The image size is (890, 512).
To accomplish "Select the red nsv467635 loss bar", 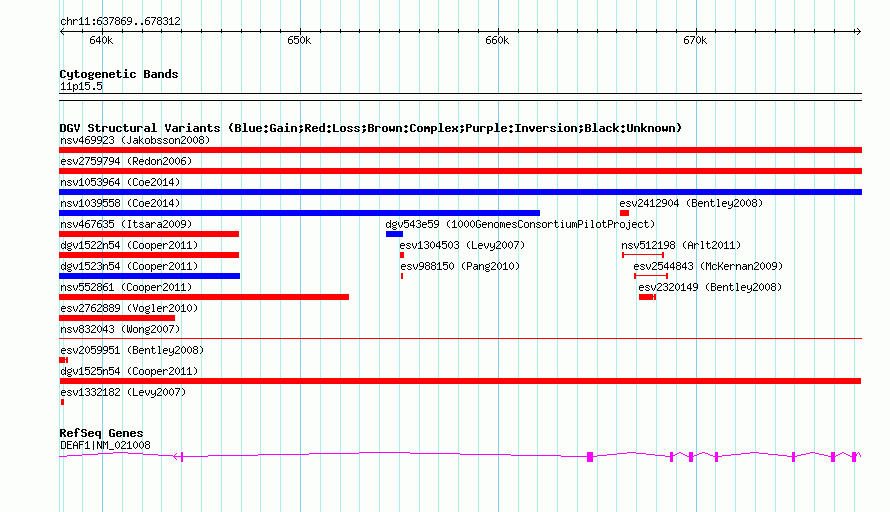I will click(149, 234).
